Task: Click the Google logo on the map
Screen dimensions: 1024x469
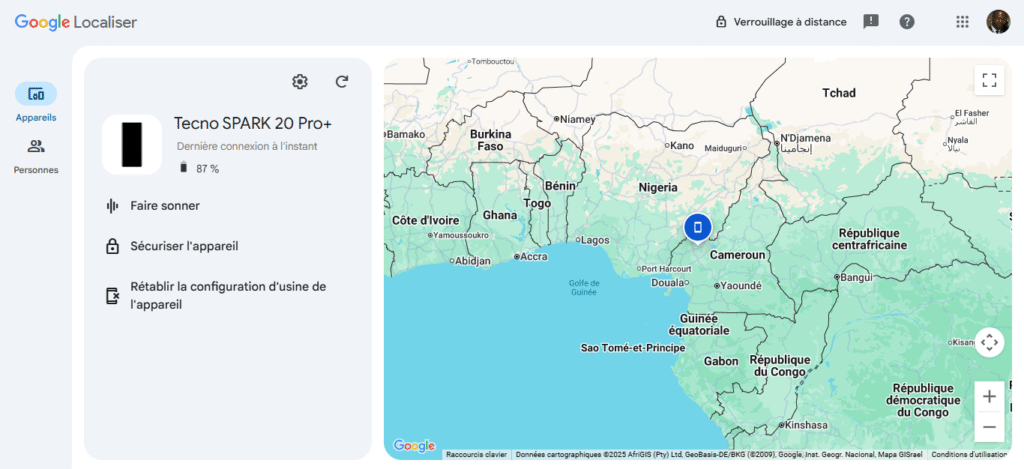Action: [414, 446]
